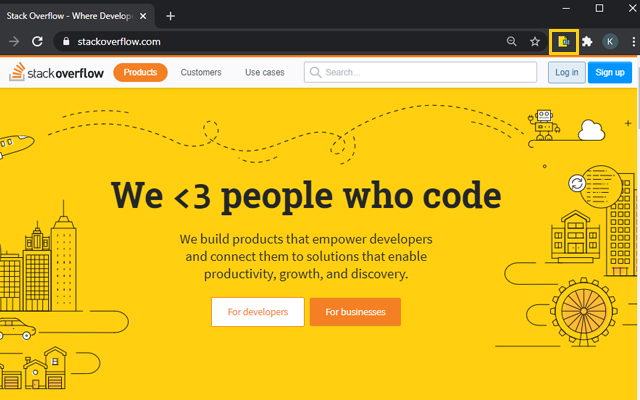This screenshot has height=400, width=640.
Task: Close the Stack Overflow tab
Action: tap(148, 15)
